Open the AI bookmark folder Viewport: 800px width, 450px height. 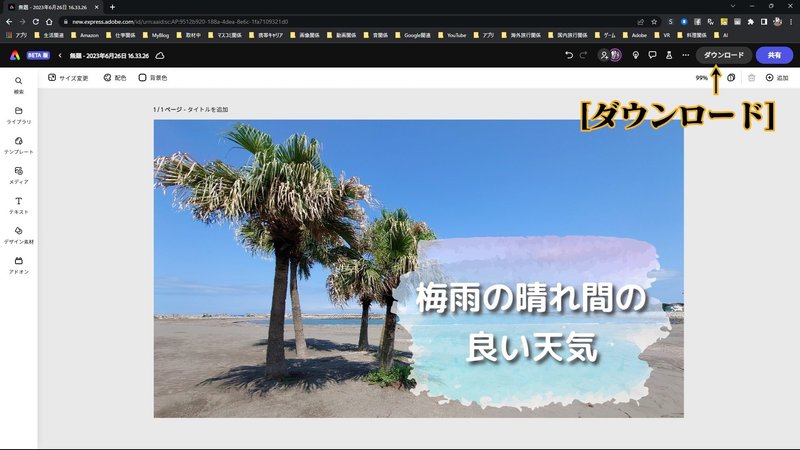721,35
